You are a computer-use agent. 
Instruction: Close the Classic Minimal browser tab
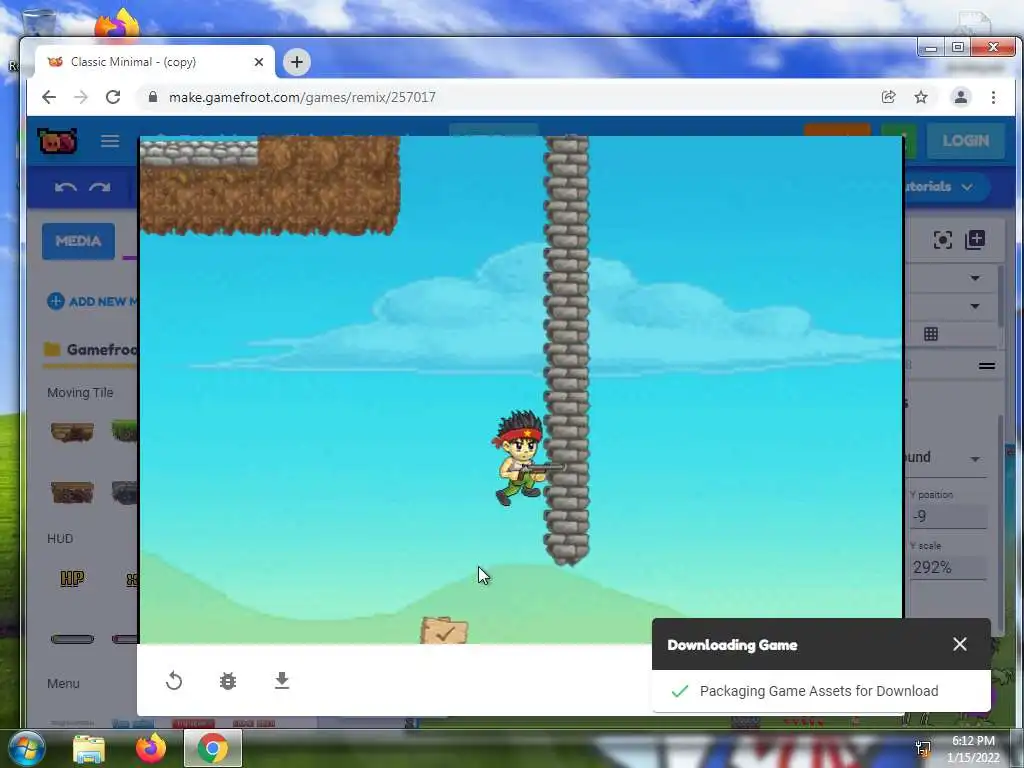pyautogui.click(x=259, y=62)
